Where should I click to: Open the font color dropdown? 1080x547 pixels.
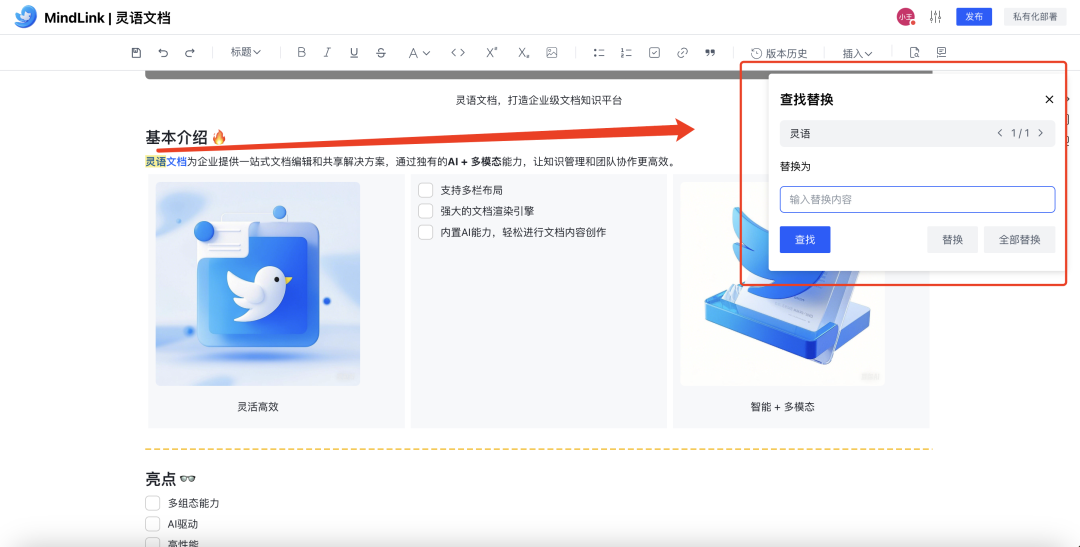(419, 52)
